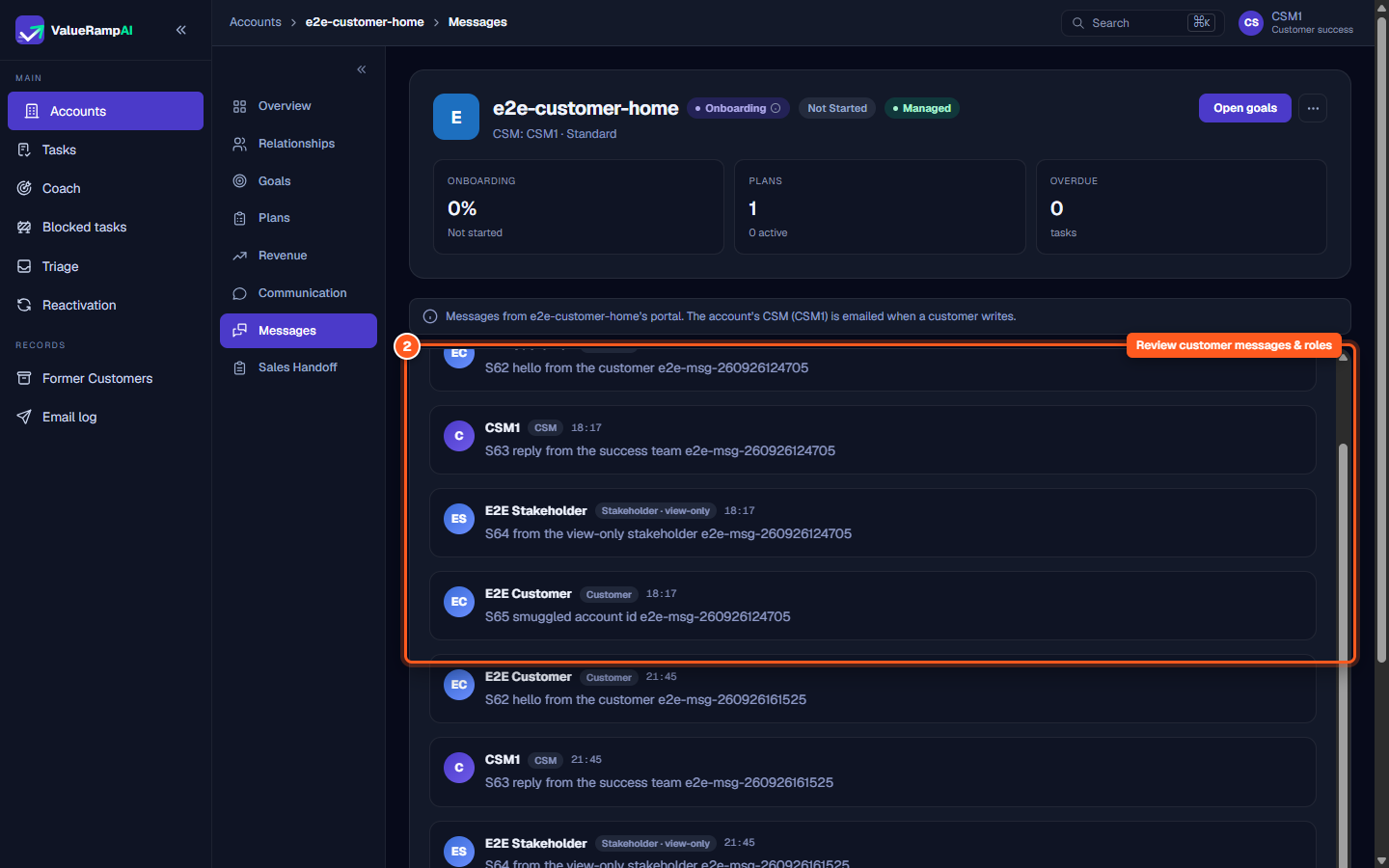
Task: Click Accounts breadcrumb link
Action: click(256, 22)
